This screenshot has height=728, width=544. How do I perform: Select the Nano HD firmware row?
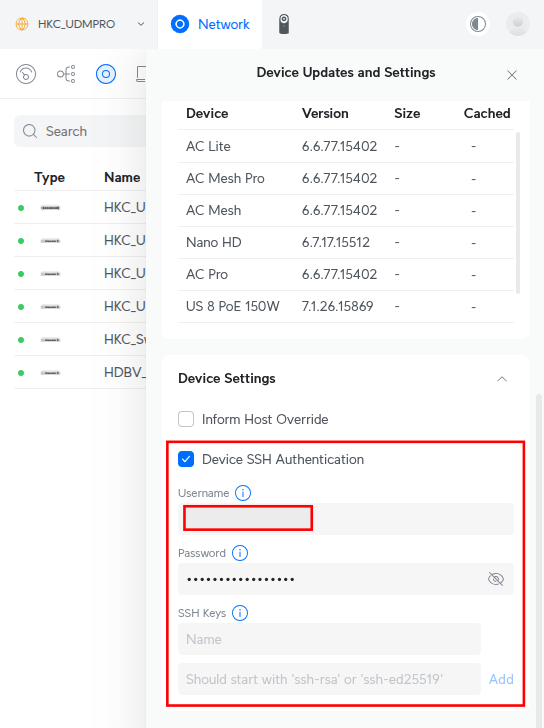coord(346,242)
